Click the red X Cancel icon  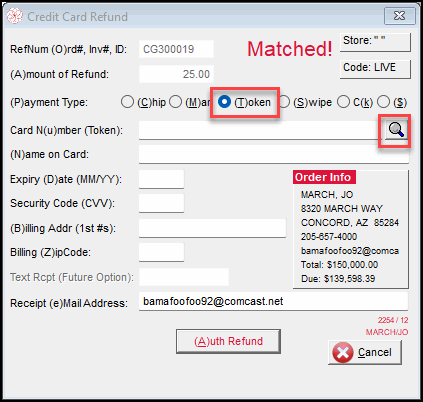click(342, 352)
